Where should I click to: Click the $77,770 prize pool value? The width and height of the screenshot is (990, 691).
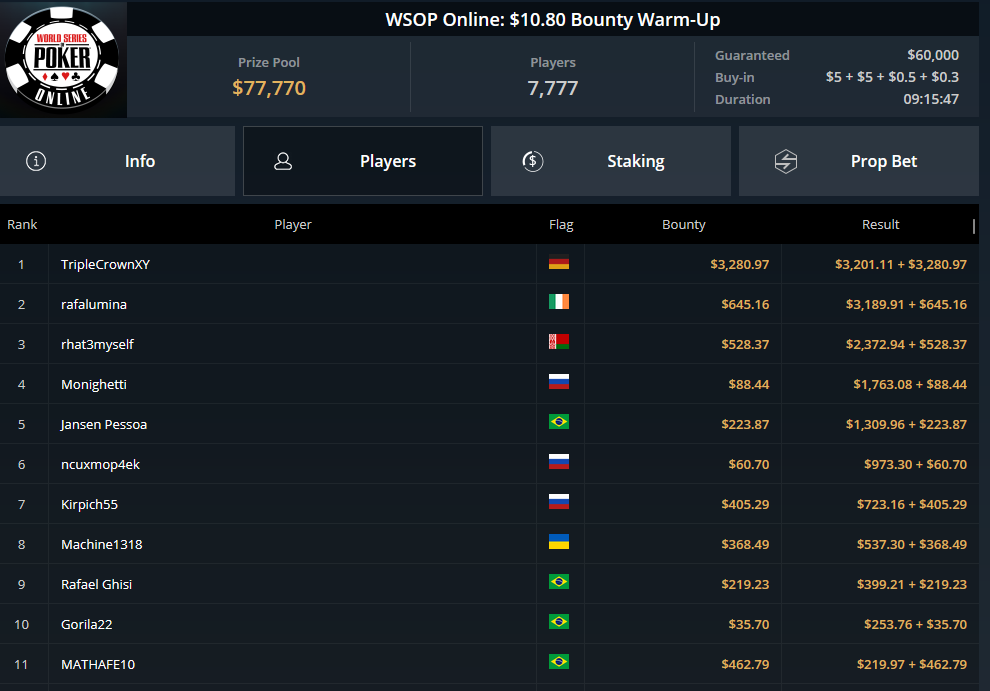point(269,88)
